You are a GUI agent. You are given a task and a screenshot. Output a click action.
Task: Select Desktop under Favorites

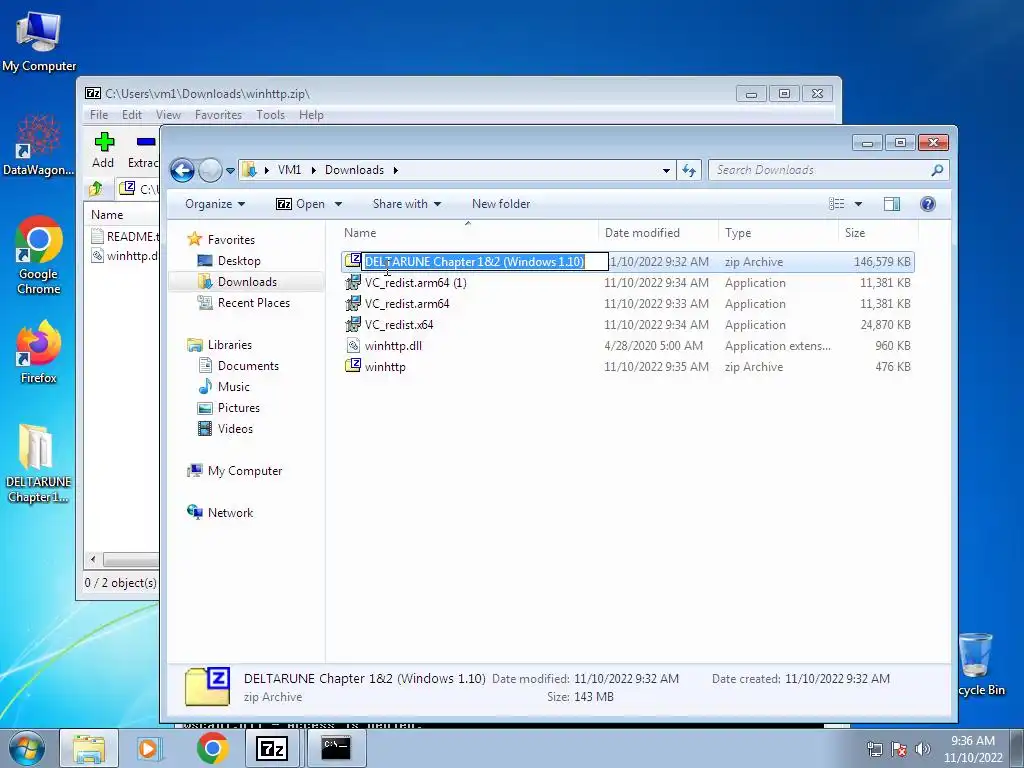pos(239,261)
